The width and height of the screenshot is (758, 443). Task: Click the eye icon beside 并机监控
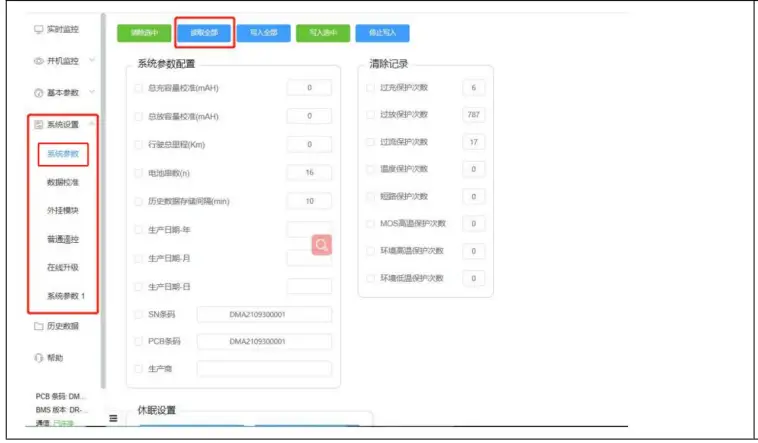(x=39, y=61)
